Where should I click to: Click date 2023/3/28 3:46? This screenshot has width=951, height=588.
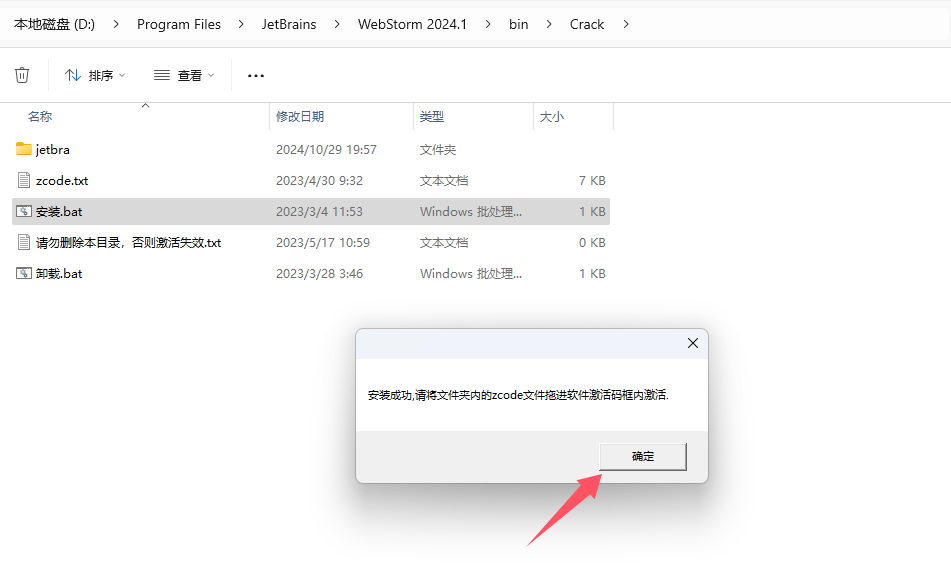[x=319, y=274]
